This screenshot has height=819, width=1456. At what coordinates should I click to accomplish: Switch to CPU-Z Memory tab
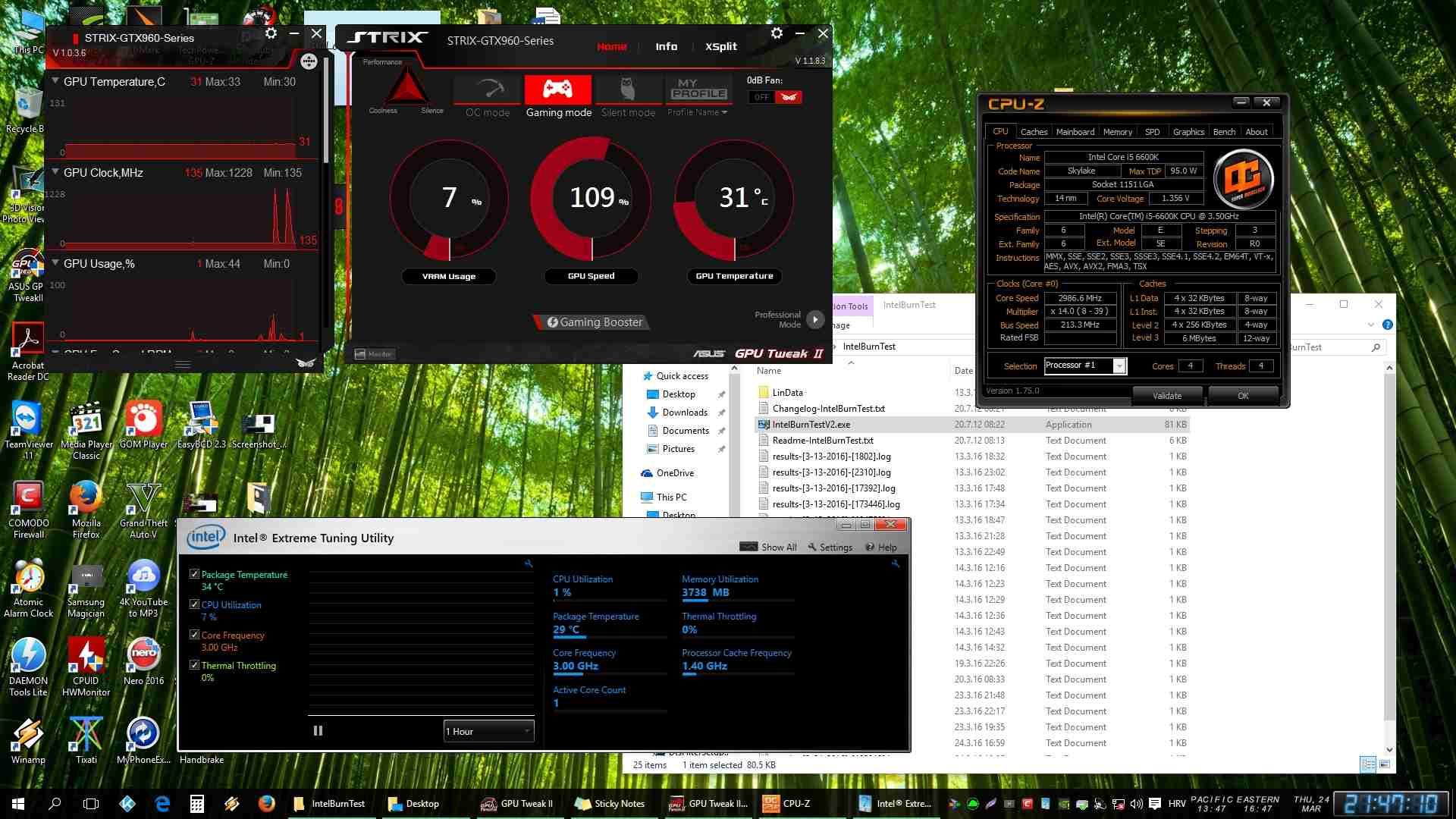pos(1117,132)
